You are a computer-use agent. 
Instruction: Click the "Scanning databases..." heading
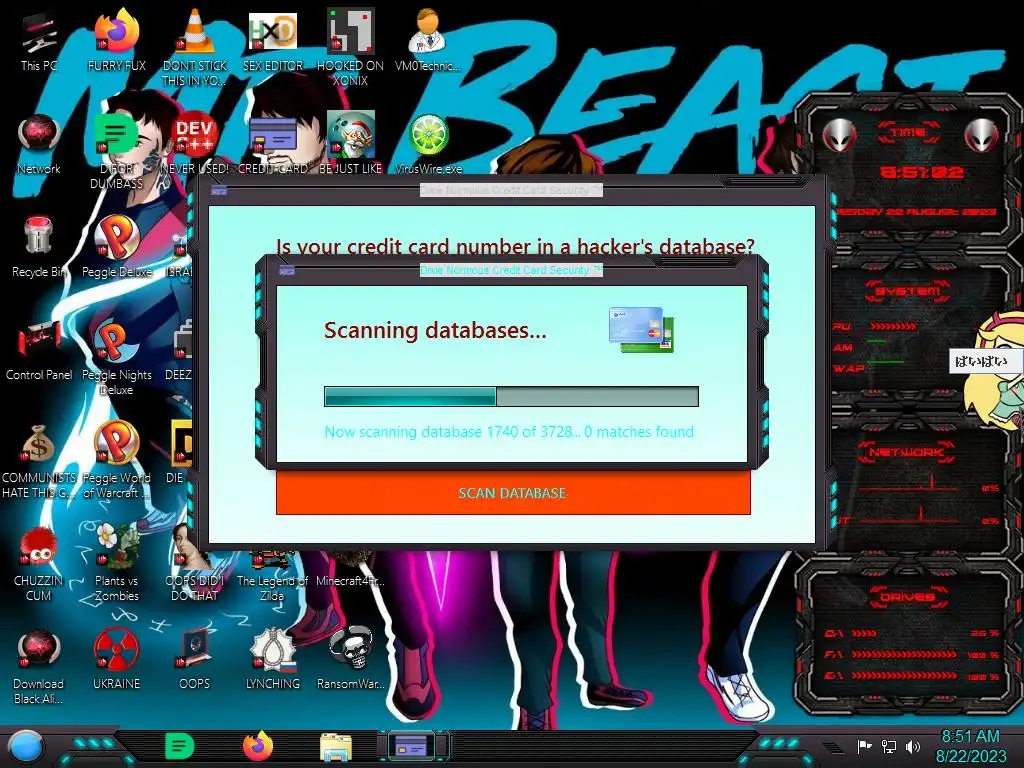click(x=435, y=330)
